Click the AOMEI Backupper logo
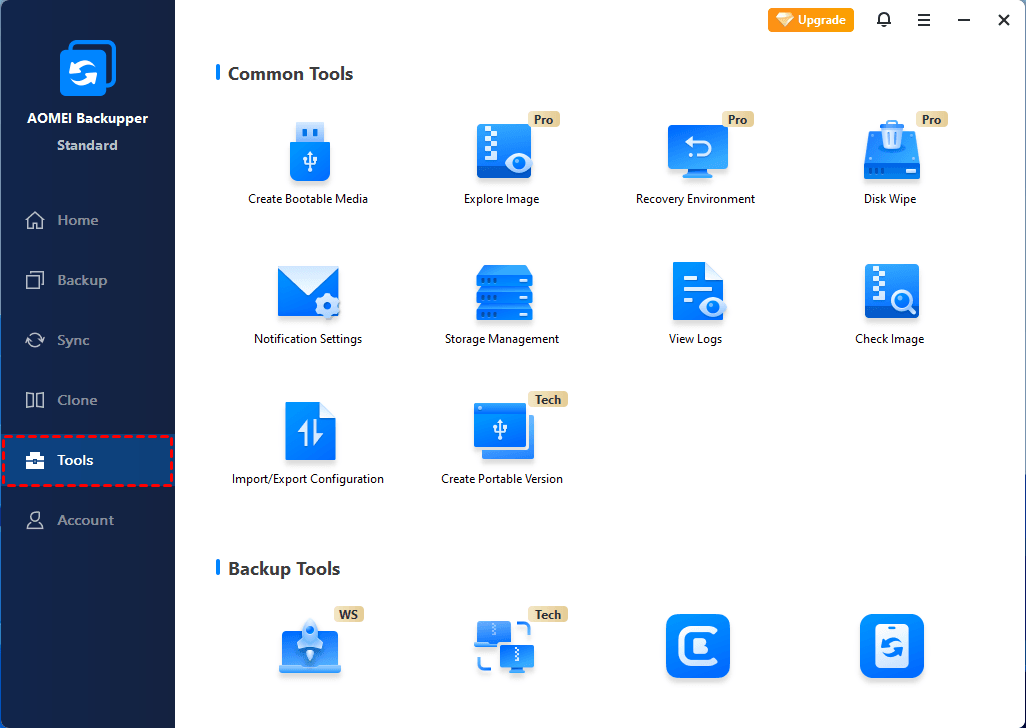 click(88, 68)
